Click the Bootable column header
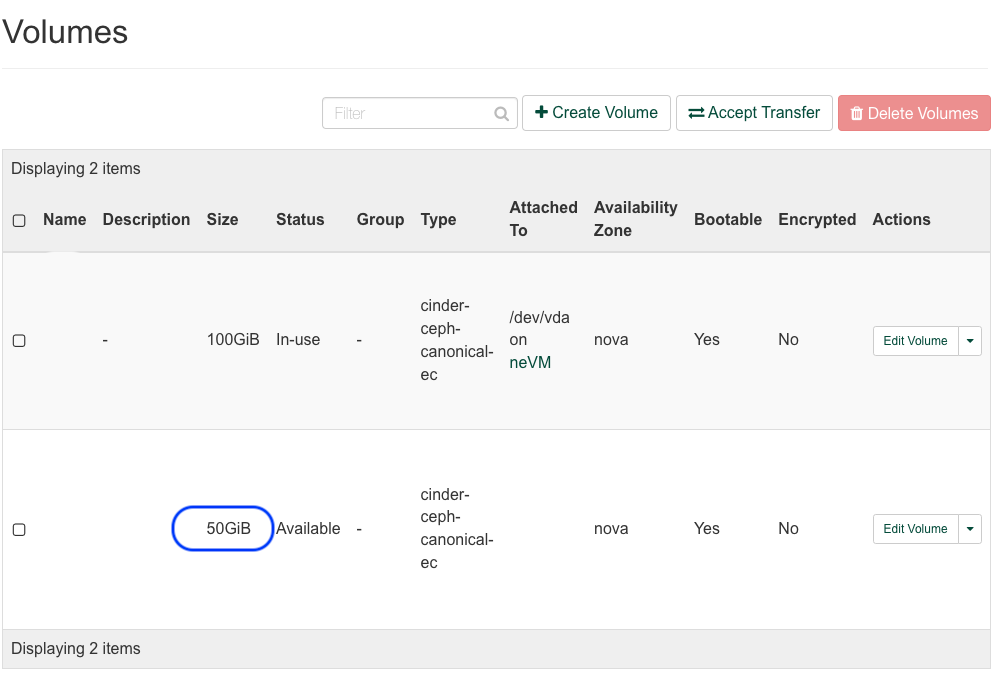The width and height of the screenshot is (999, 677). (x=727, y=220)
